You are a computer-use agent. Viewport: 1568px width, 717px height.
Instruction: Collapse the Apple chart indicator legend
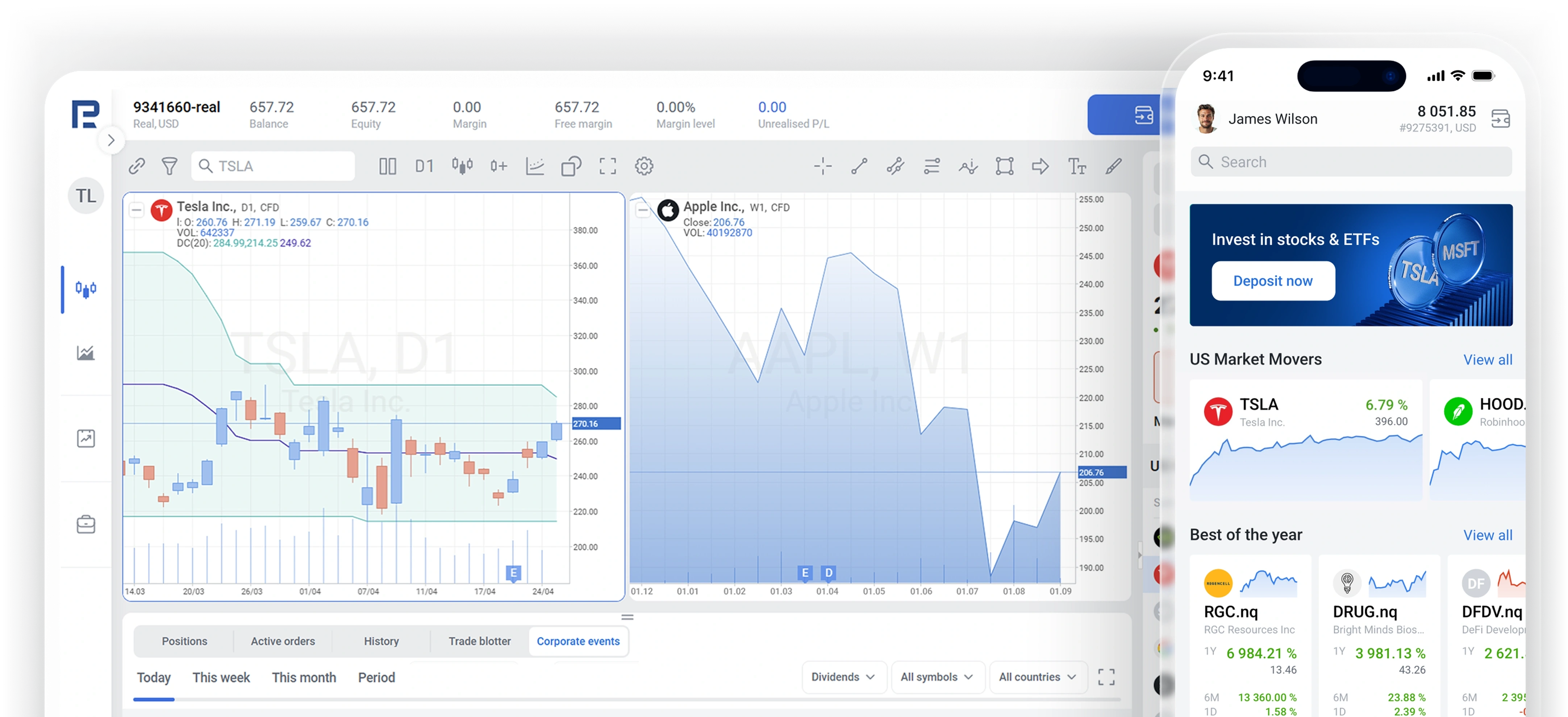pyautogui.click(x=643, y=211)
